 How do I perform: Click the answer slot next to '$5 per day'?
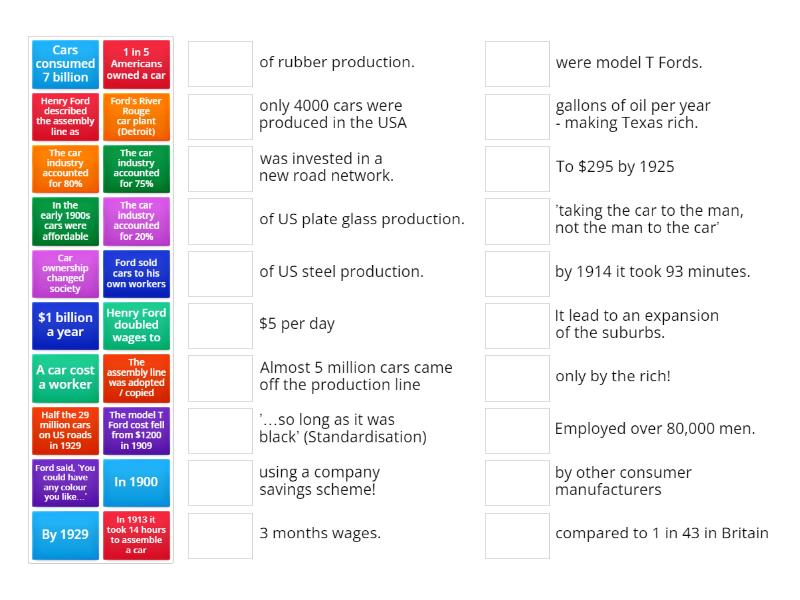click(x=220, y=325)
